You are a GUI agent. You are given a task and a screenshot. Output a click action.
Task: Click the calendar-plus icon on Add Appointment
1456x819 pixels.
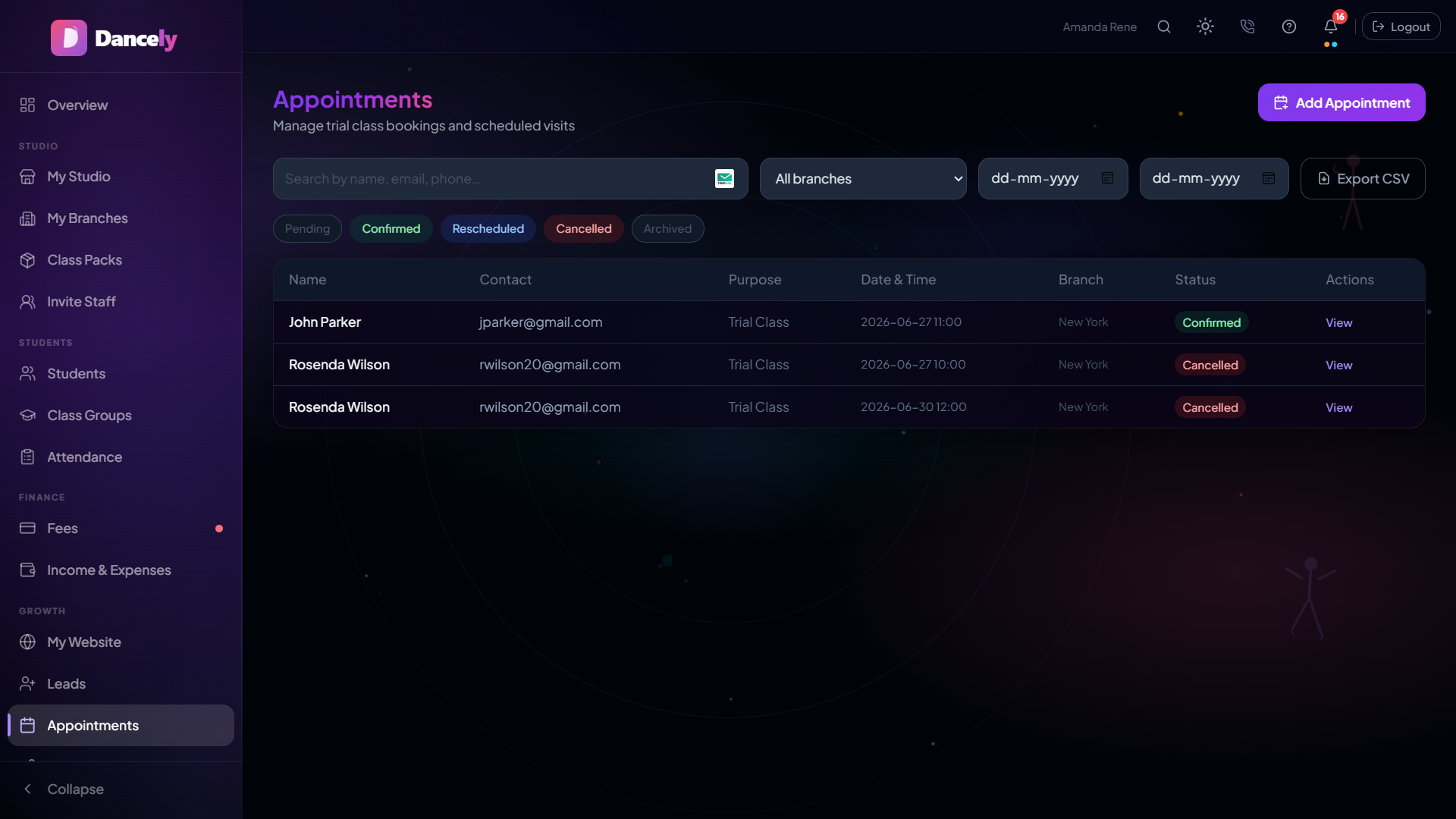[x=1281, y=102]
